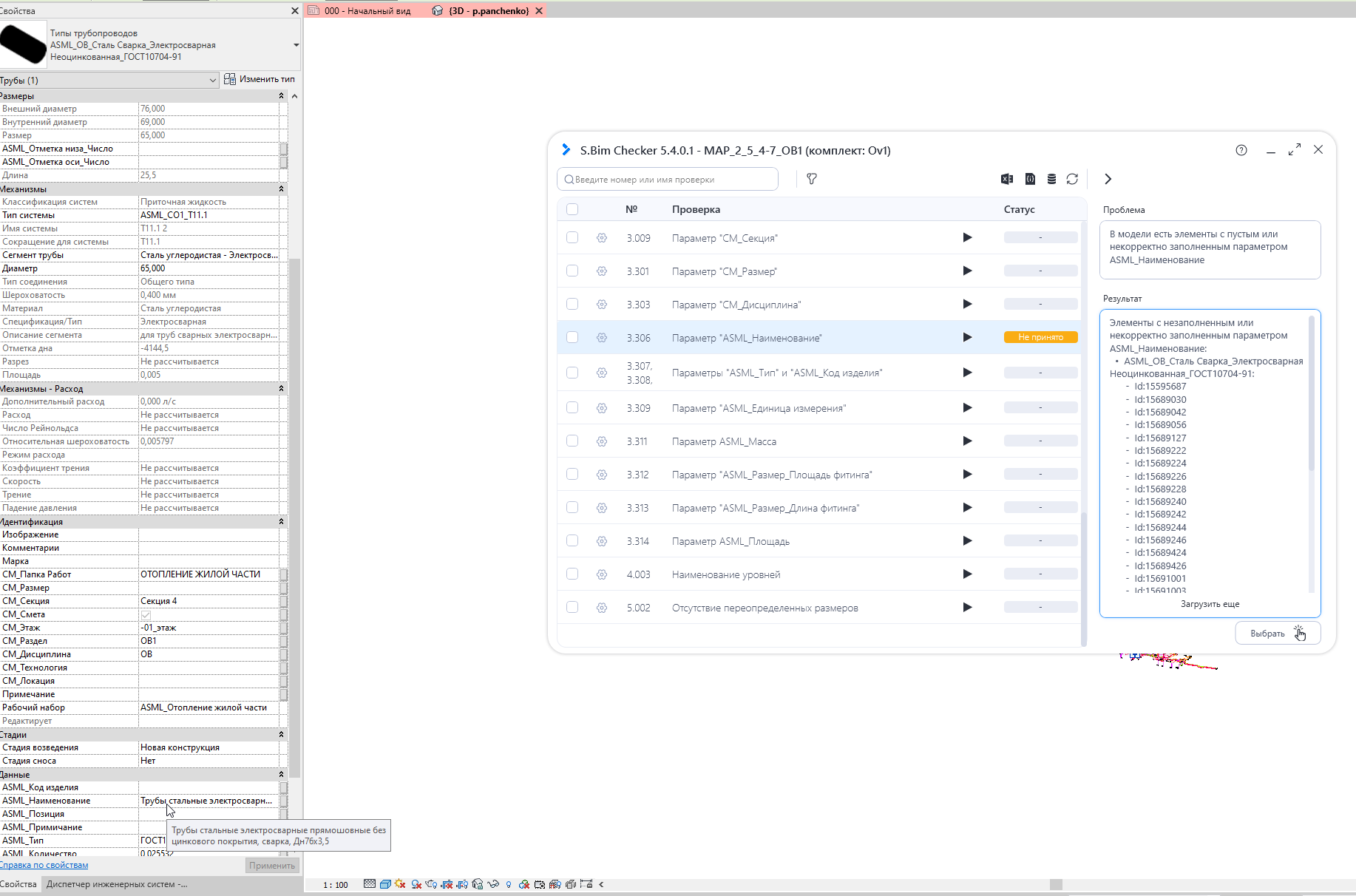The height and width of the screenshot is (896, 1356).
Task: Run check 4.003 Наименование уровней
Action: pyautogui.click(x=967, y=574)
